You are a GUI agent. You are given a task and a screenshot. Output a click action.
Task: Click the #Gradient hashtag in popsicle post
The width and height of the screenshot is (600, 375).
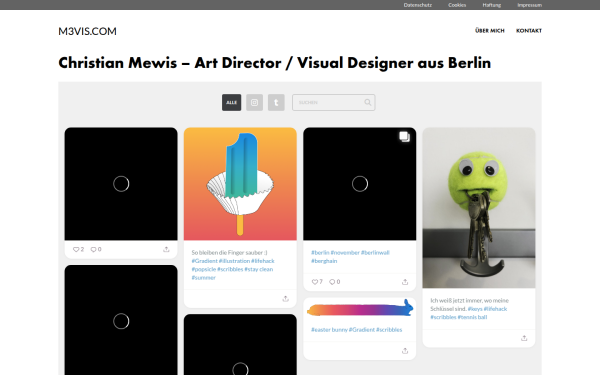click(204, 261)
